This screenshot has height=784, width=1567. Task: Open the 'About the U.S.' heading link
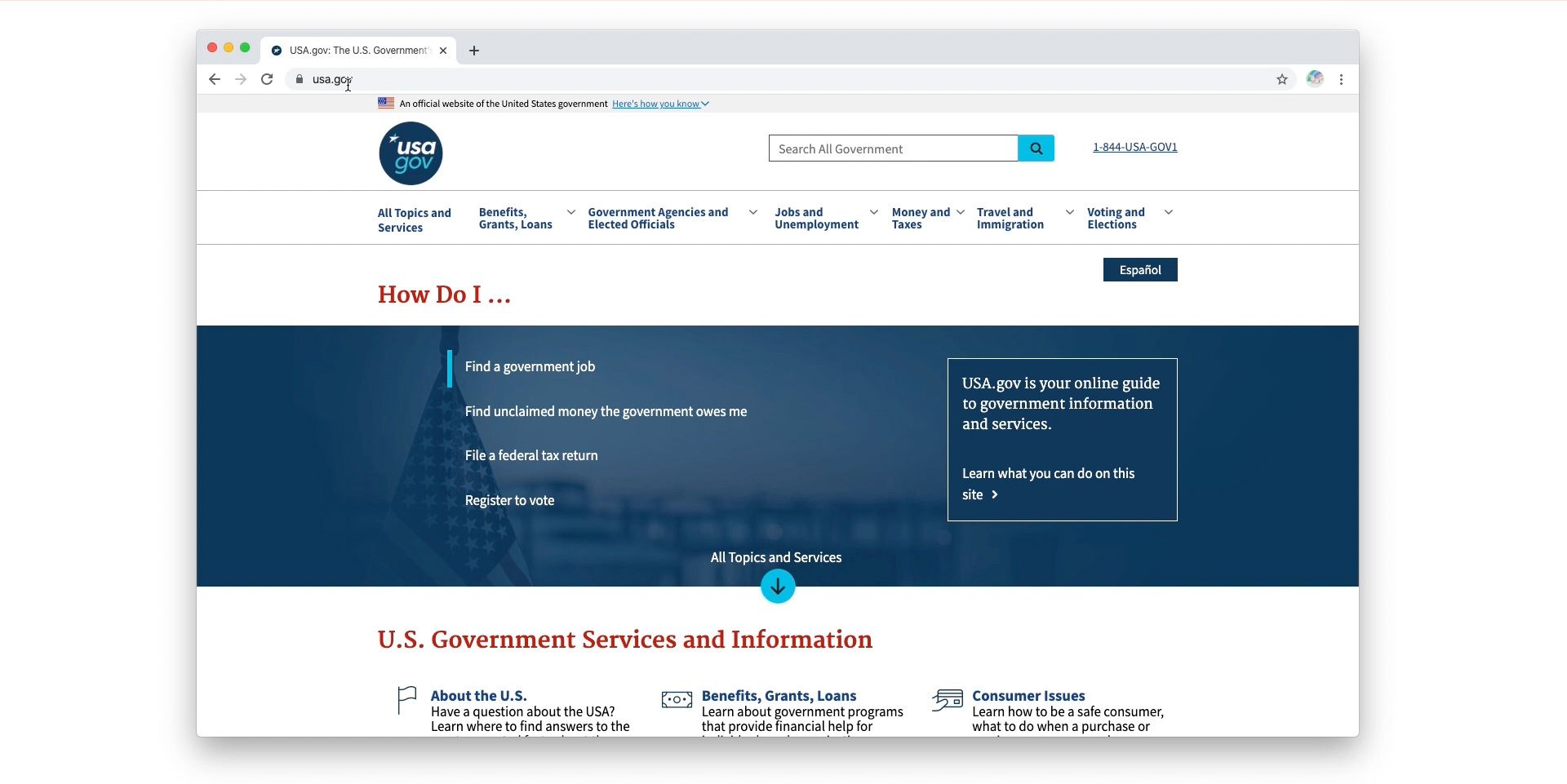(479, 696)
